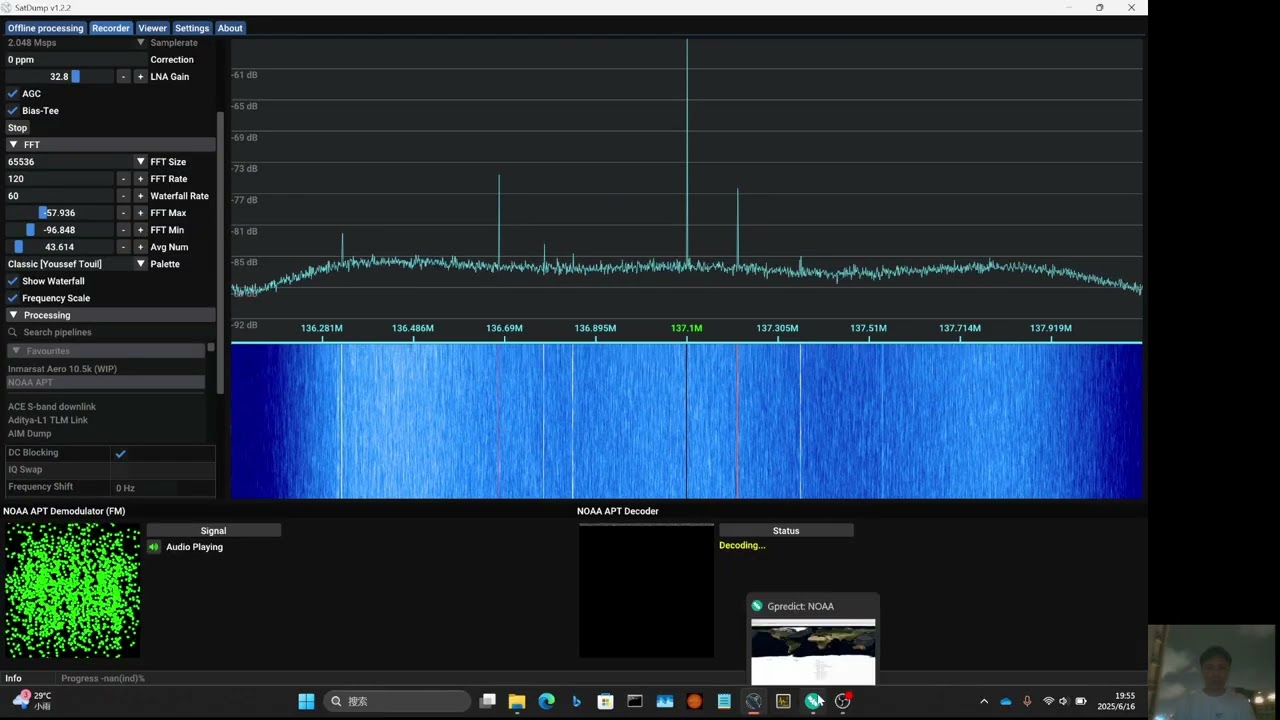Toggle the DC Blocking checkbox
The height and width of the screenshot is (720, 1280).
coord(121,453)
